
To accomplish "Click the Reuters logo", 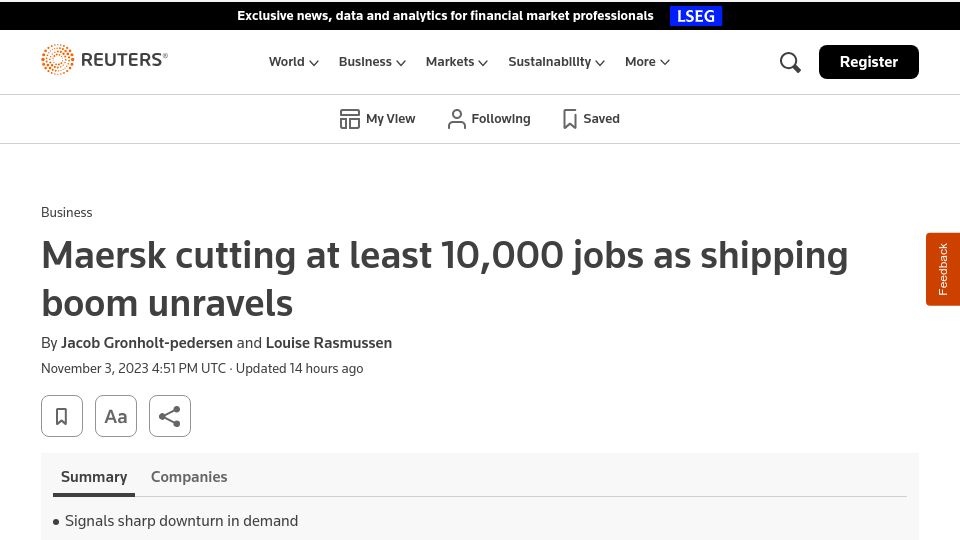I will (104, 59).
